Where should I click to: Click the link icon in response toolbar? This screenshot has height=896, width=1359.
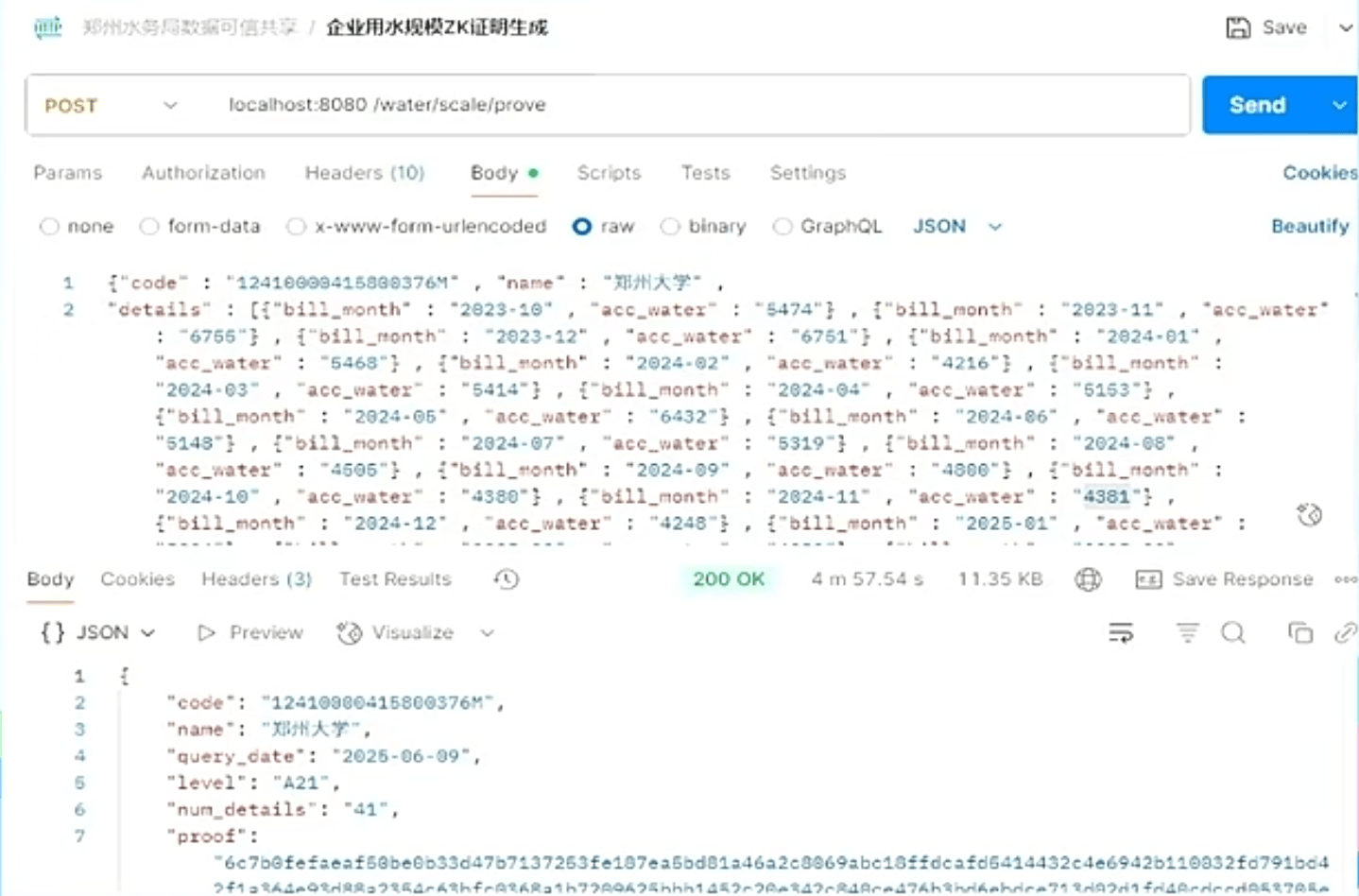[x=1345, y=633]
